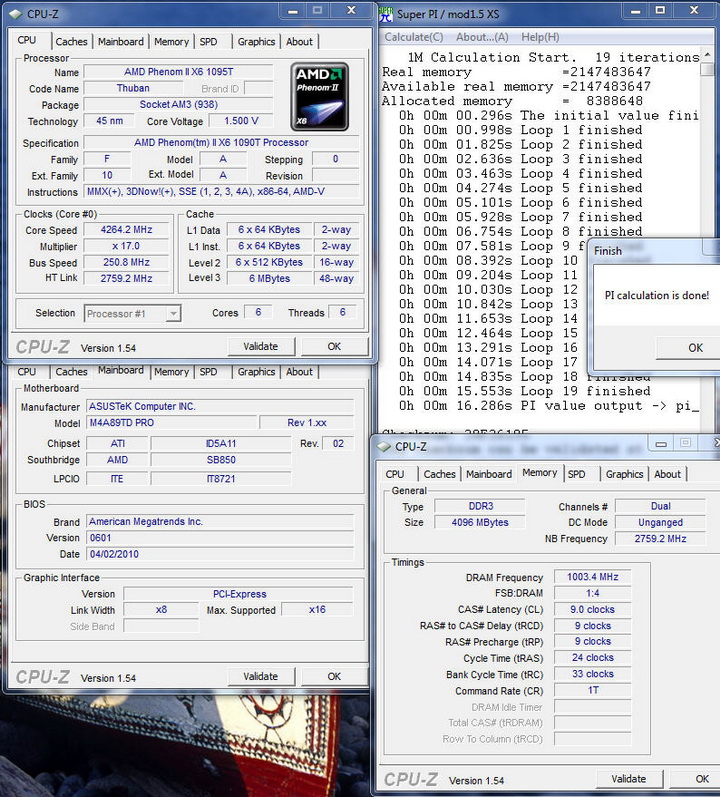This screenshot has height=797, width=720.
Task: Select SPD tab in Memory CPU-Z window
Action: (x=576, y=474)
